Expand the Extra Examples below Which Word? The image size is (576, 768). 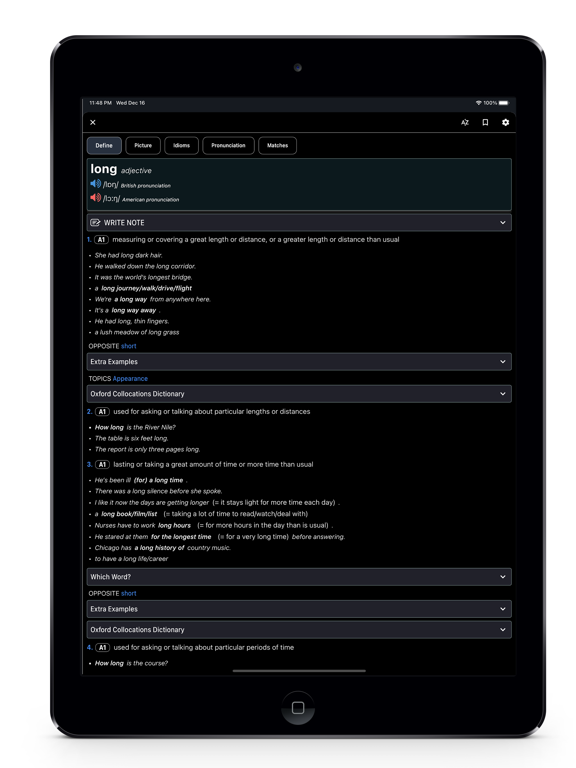coord(299,609)
